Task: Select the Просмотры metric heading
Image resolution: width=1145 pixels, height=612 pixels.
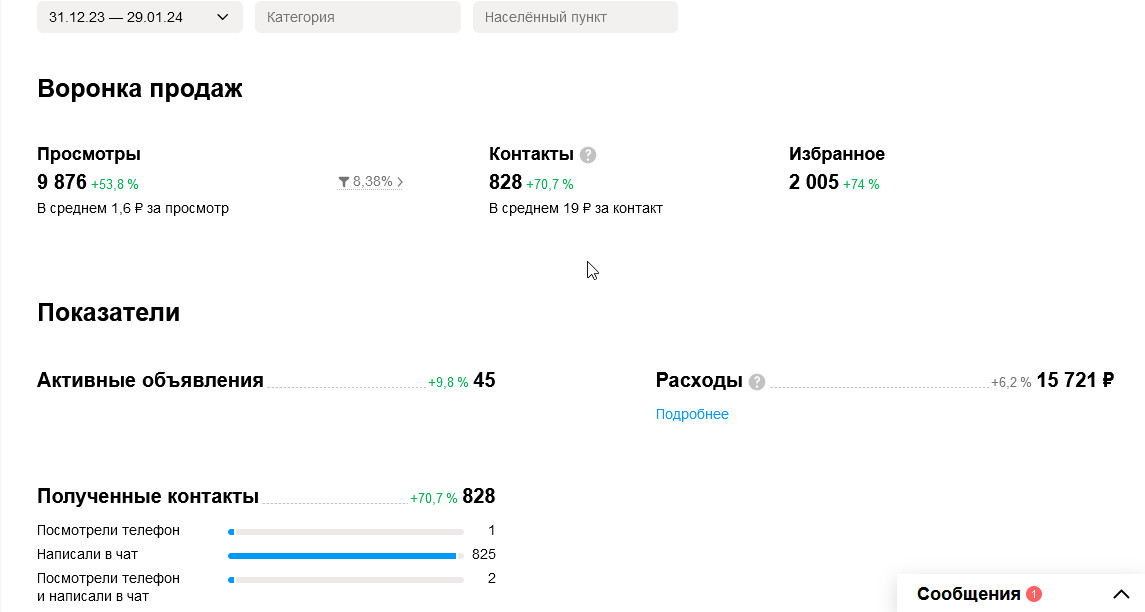Action: 89,154
